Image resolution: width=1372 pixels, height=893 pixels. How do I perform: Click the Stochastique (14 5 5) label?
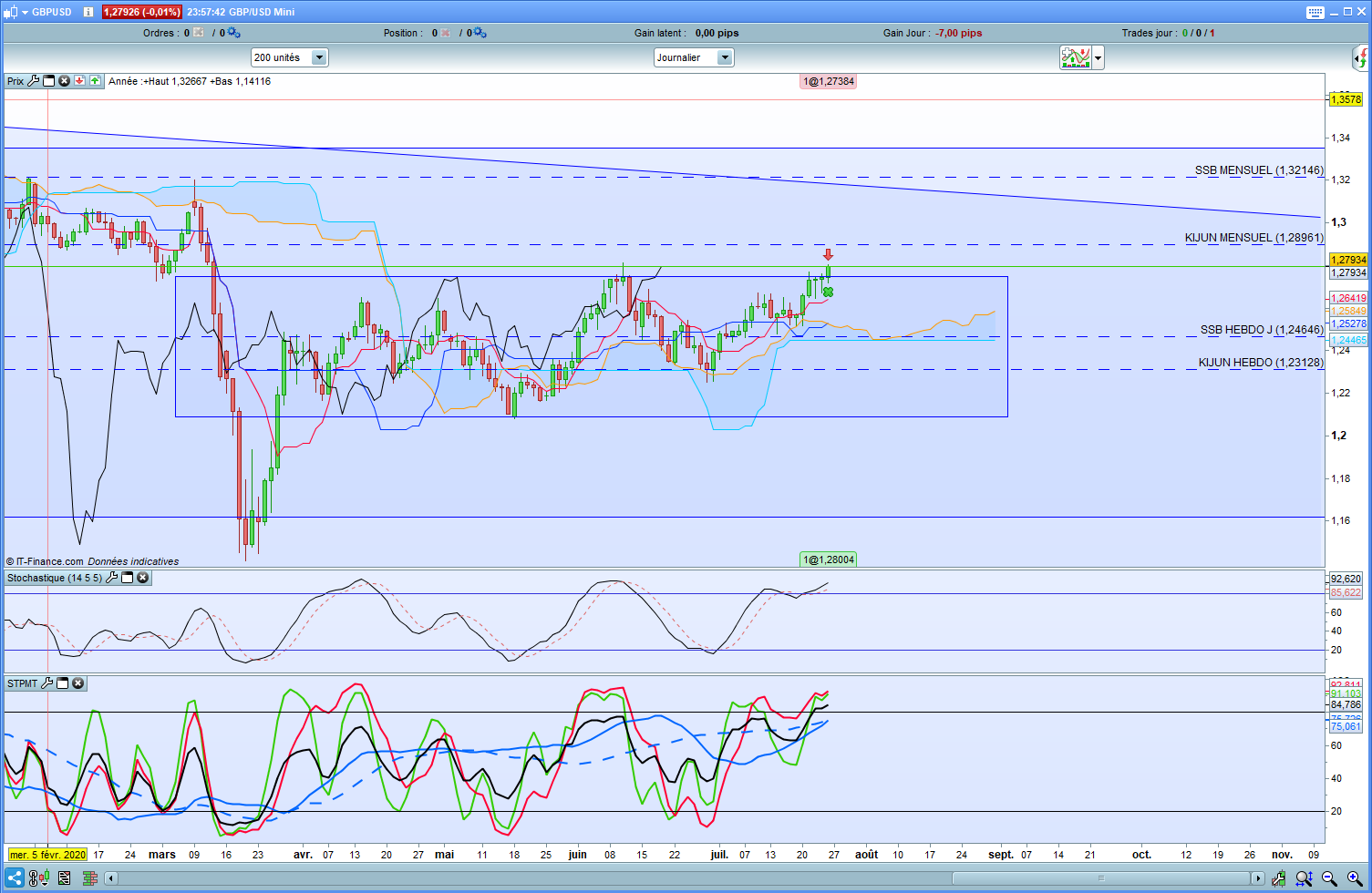[x=55, y=578]
